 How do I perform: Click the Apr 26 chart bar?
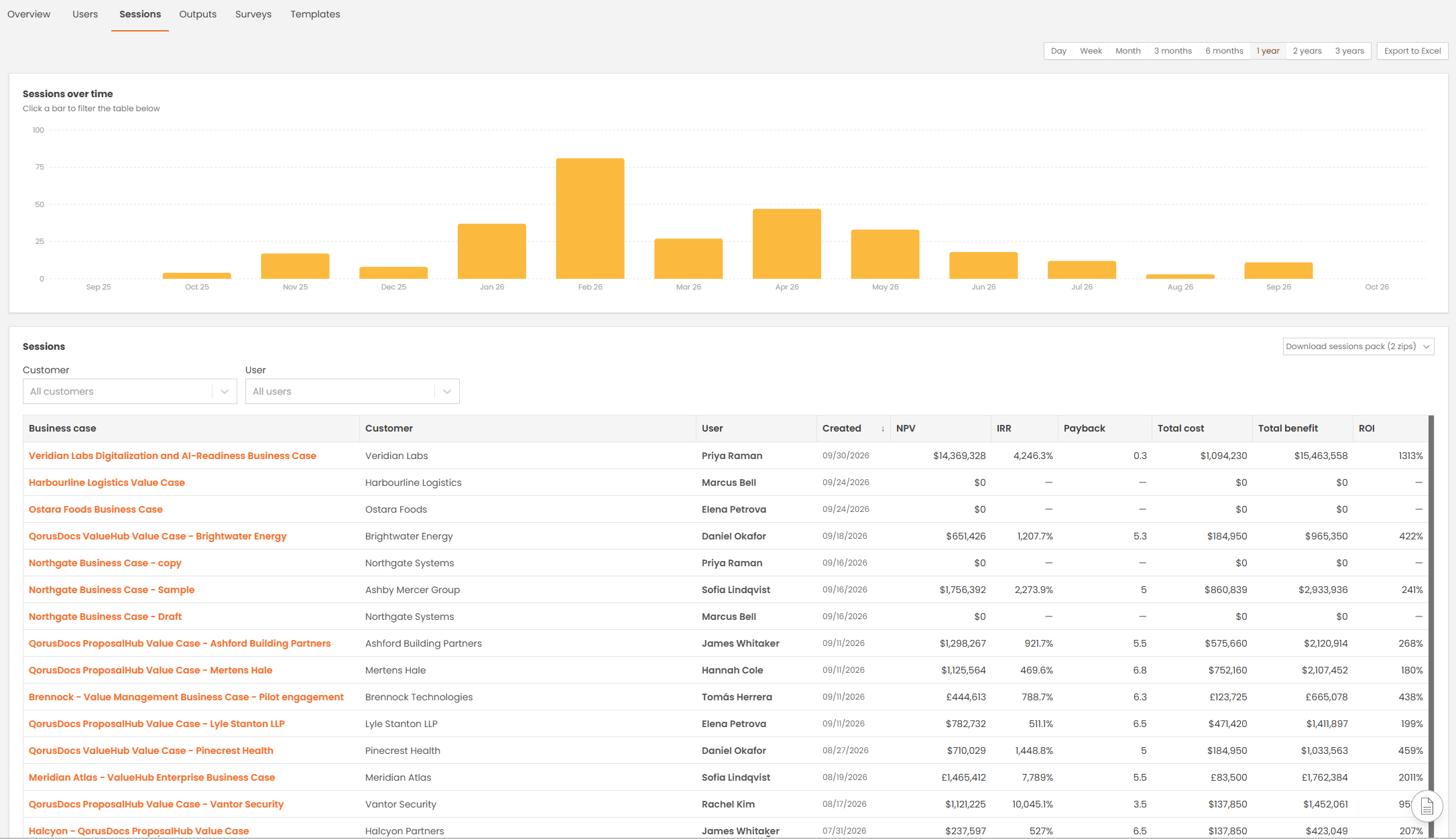(x=787, y=244)
